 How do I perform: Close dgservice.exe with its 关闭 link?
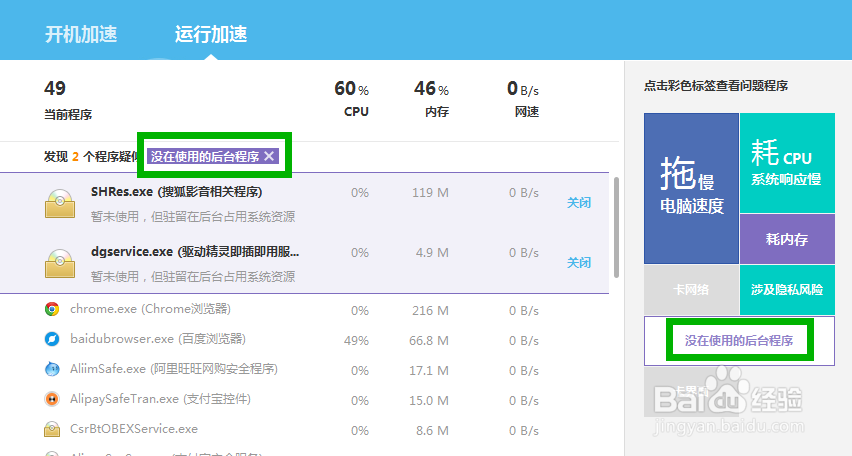579,263
